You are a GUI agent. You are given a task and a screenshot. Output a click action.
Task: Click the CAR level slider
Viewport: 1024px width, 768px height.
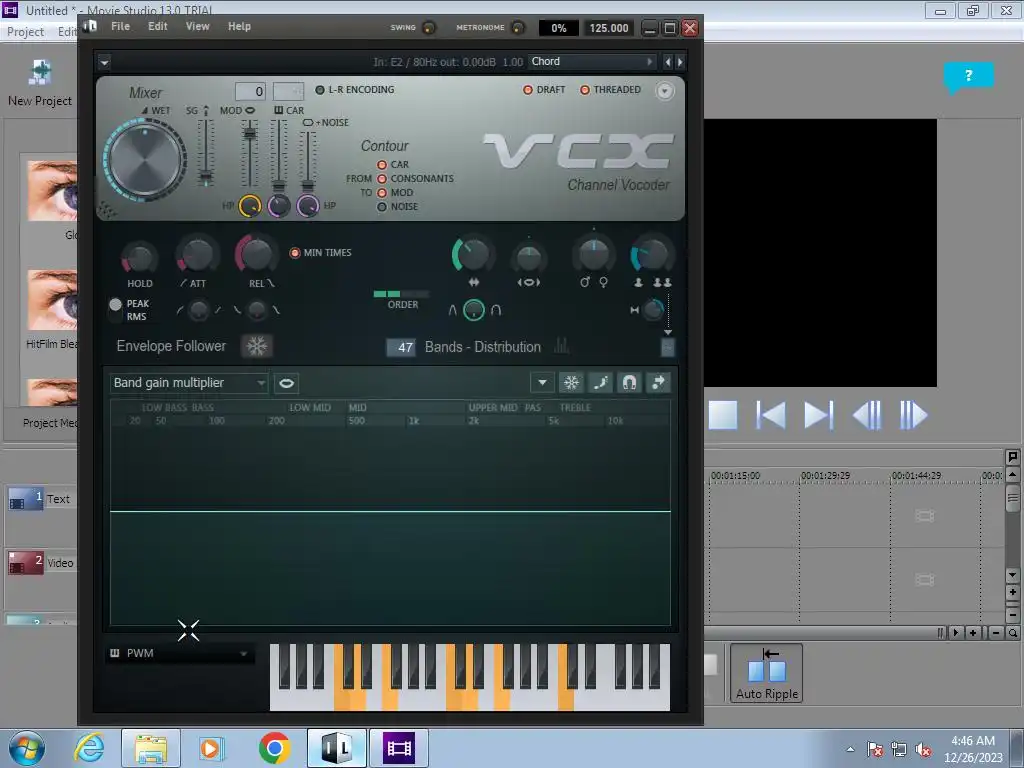[279, 154]
